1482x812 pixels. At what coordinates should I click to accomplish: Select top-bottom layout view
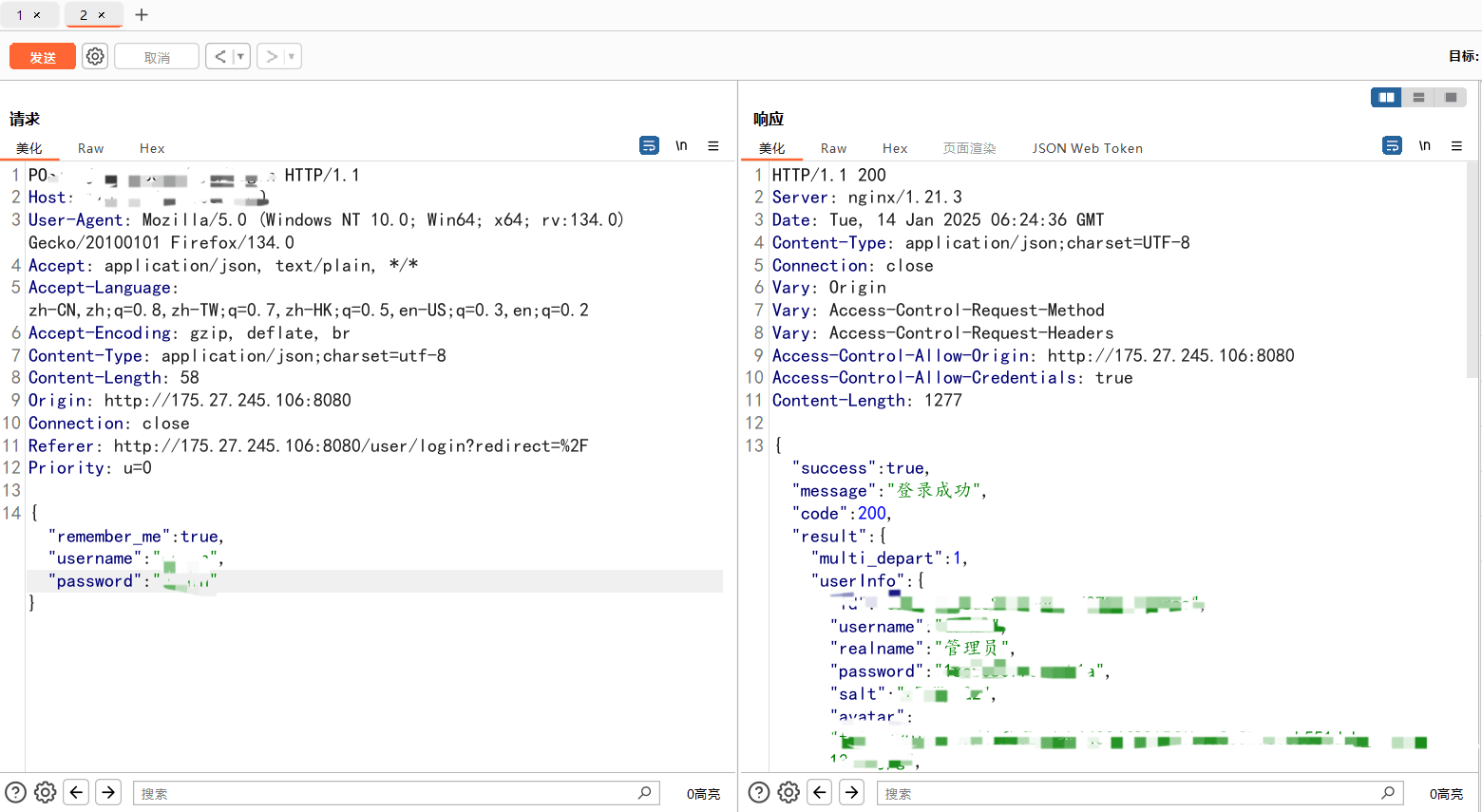(x=1418, y=97)
